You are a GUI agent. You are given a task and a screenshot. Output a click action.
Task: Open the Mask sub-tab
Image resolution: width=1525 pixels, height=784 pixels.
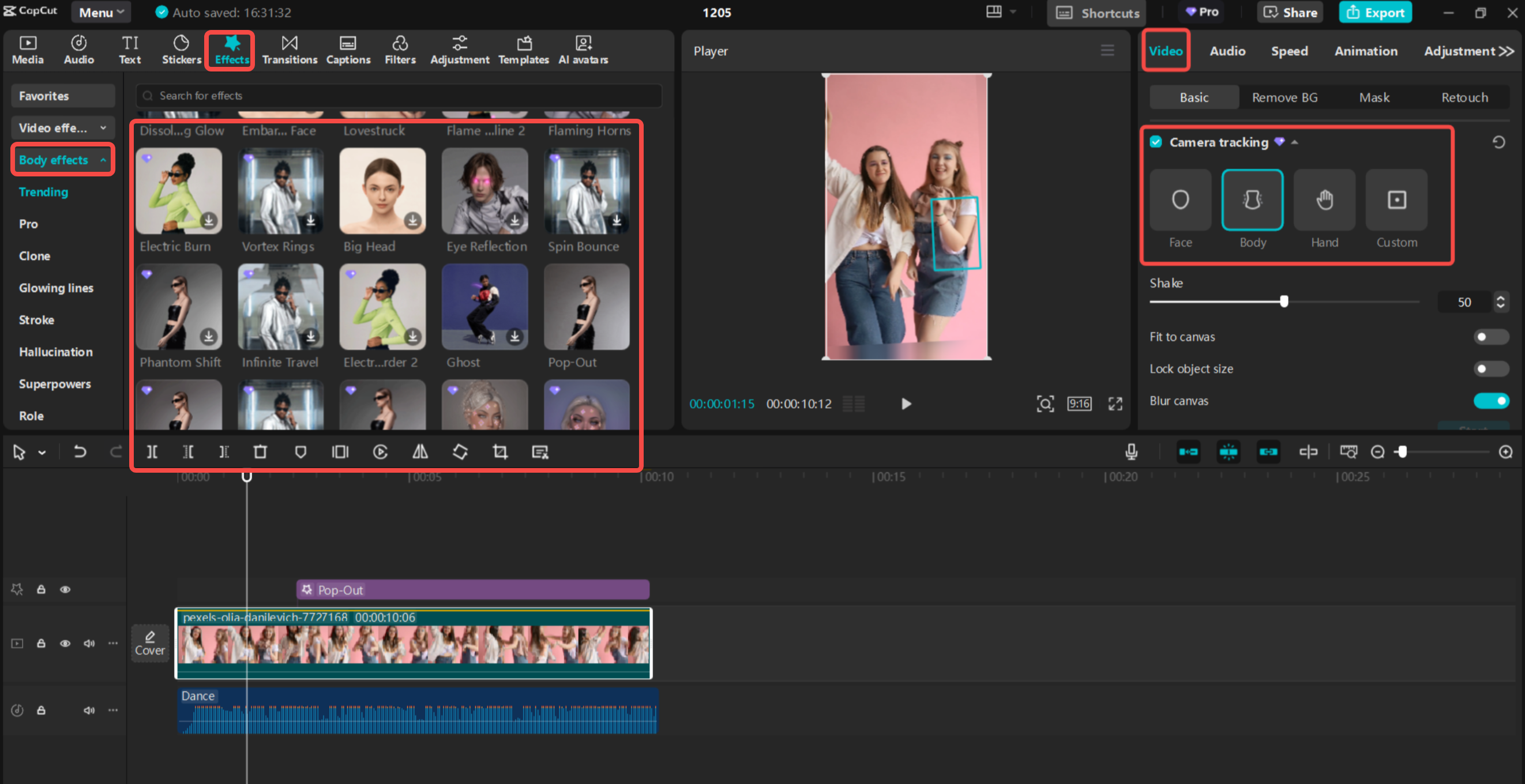click(1374, 97)
